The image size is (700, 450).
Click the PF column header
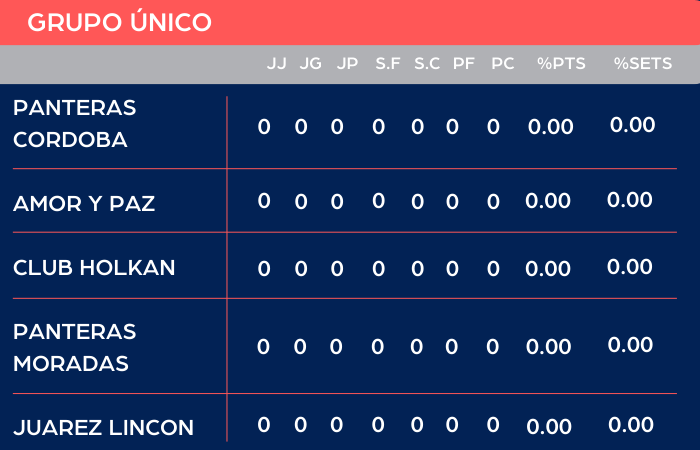pyautogui.click(x=463, y=64)
